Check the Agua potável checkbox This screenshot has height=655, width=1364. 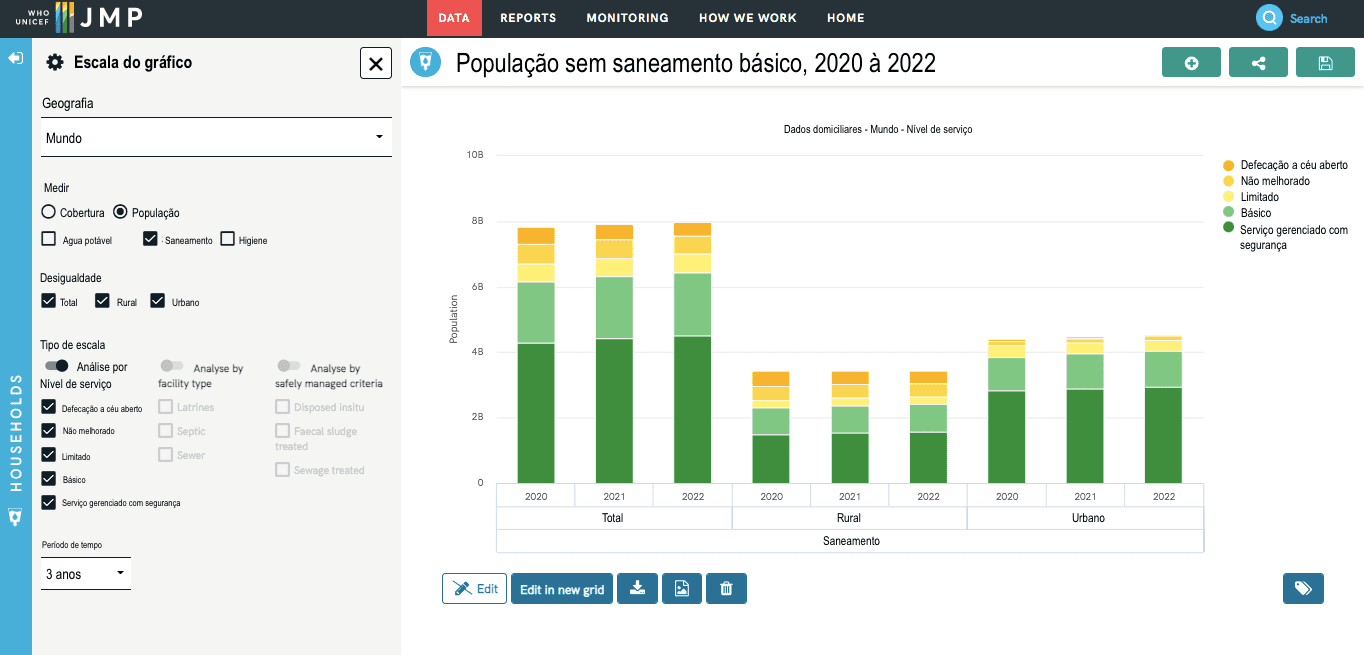coord(49,239)
